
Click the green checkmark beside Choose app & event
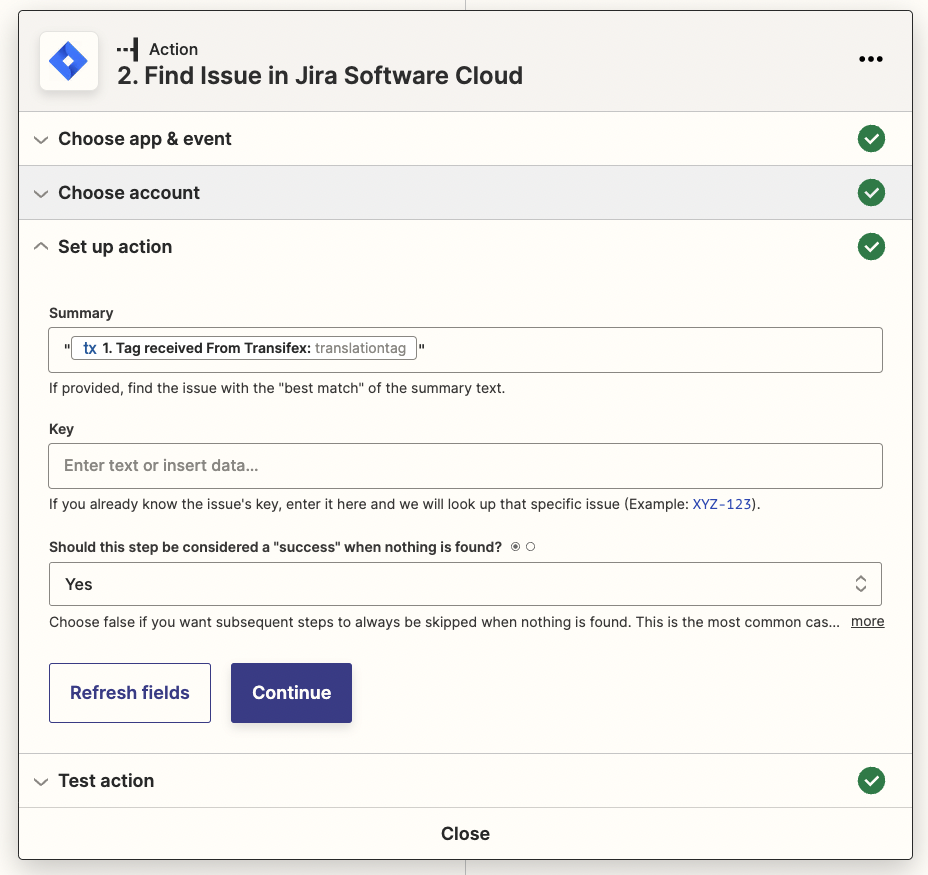[871, 139]
